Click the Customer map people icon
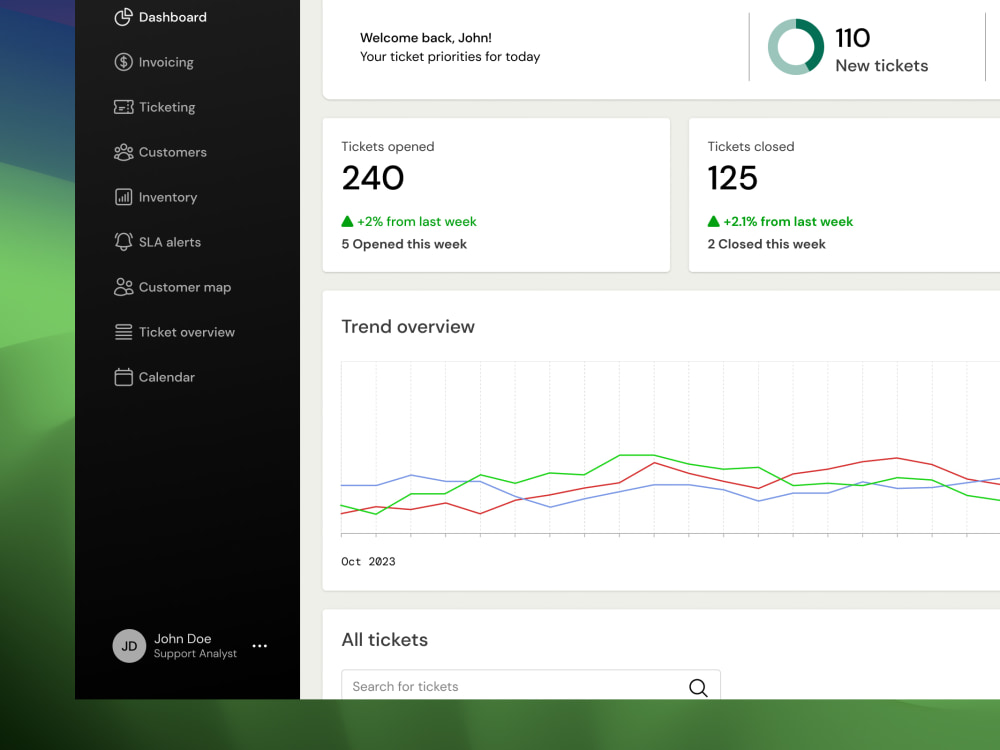Screen dimensions: 1000x750 [x=123, y=287]
